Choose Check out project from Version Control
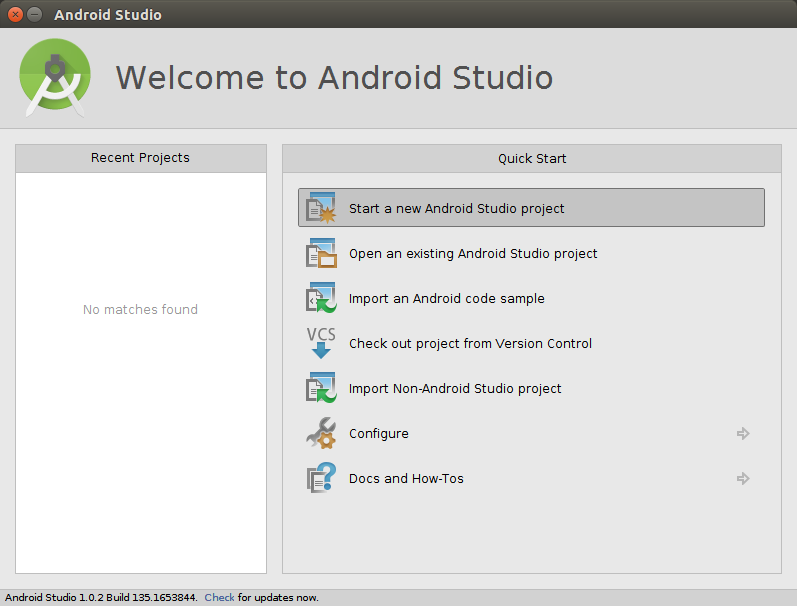The height and width of the screenshot is (606, 797). click(x=470, y=344)
